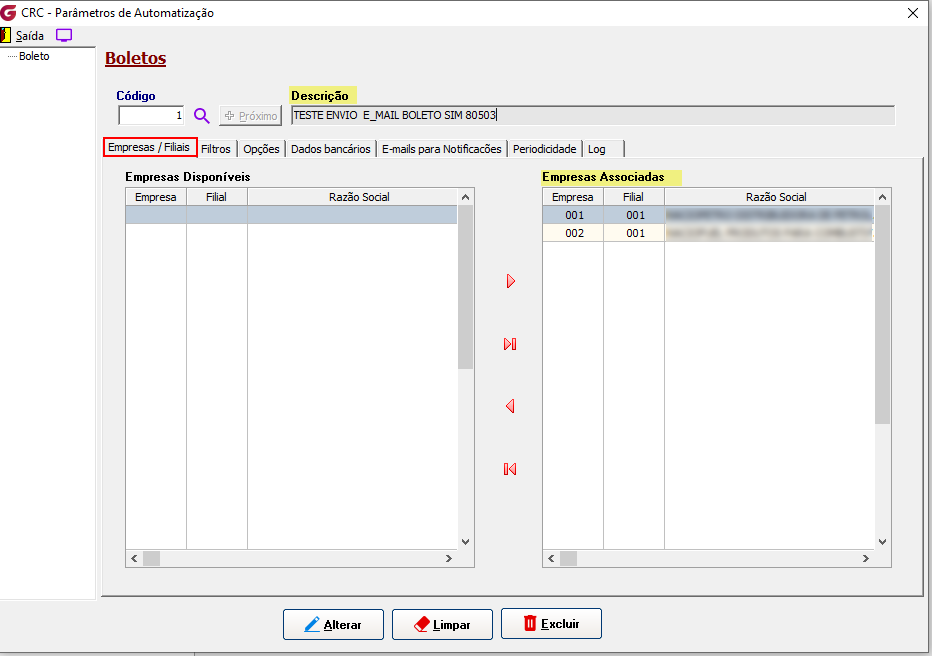The width and height of the screenshot is (932, 656).
Task: Click scroll up arrow in Empresas Associadas
Action: coord(883,197)
